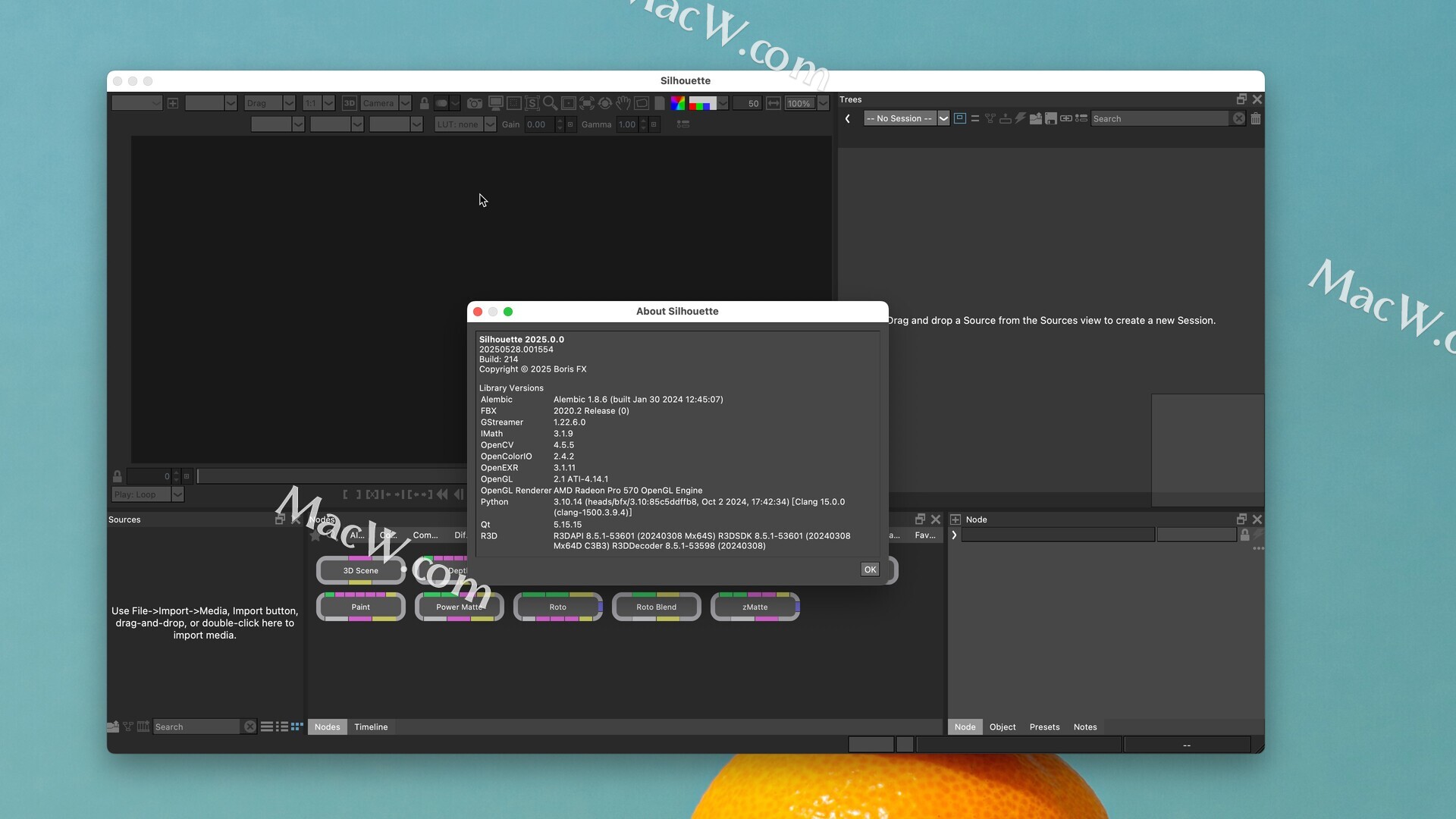
Task: Reset Gamma with its small square button
Action: (x=654, y=124)
